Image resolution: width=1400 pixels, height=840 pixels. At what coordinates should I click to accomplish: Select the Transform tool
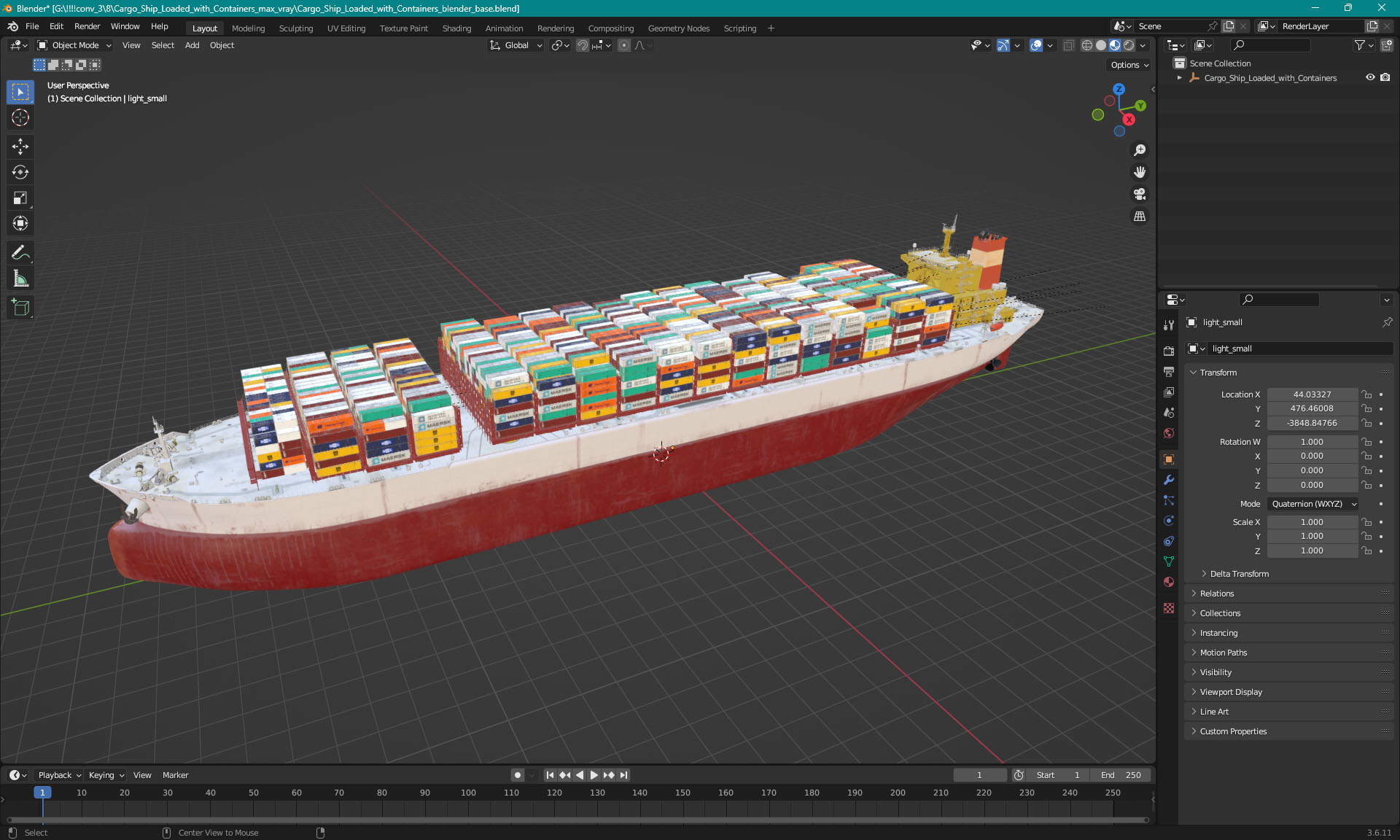pos(20,223)
